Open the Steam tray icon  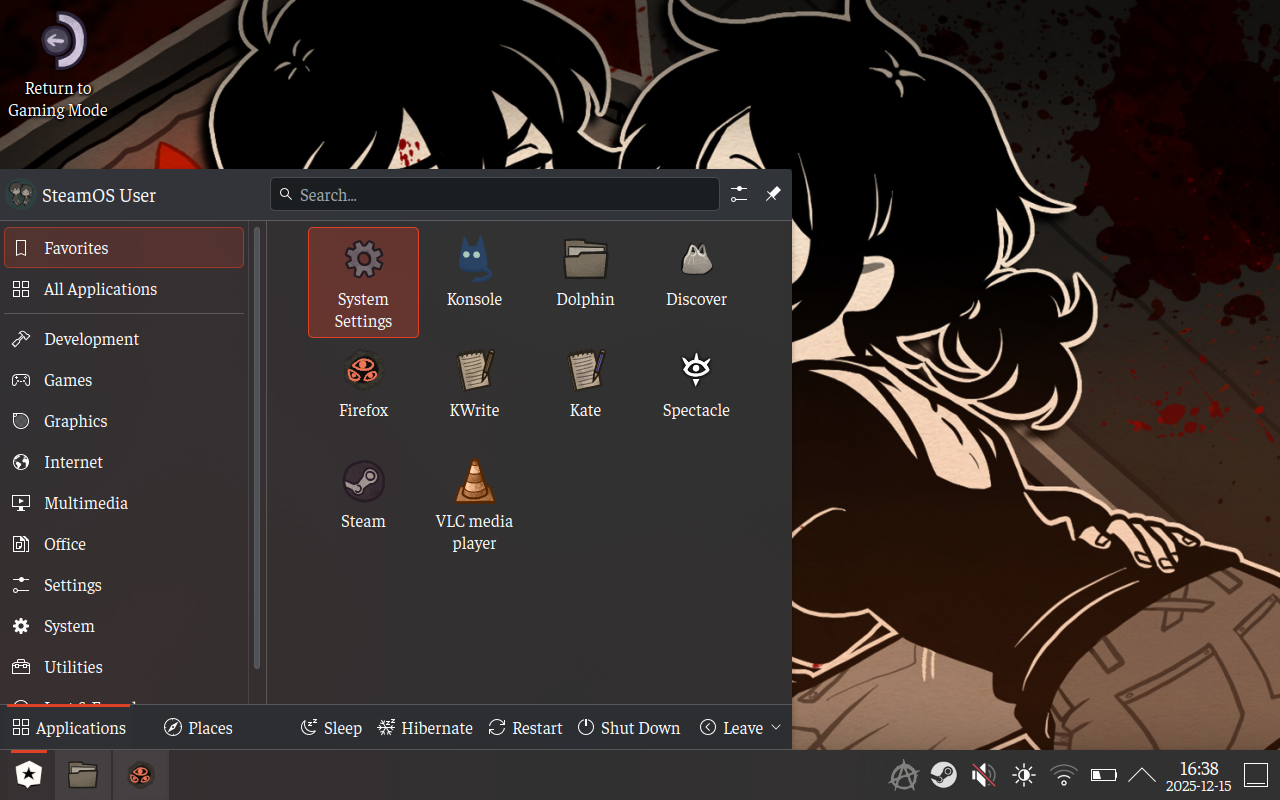point(943,775)
